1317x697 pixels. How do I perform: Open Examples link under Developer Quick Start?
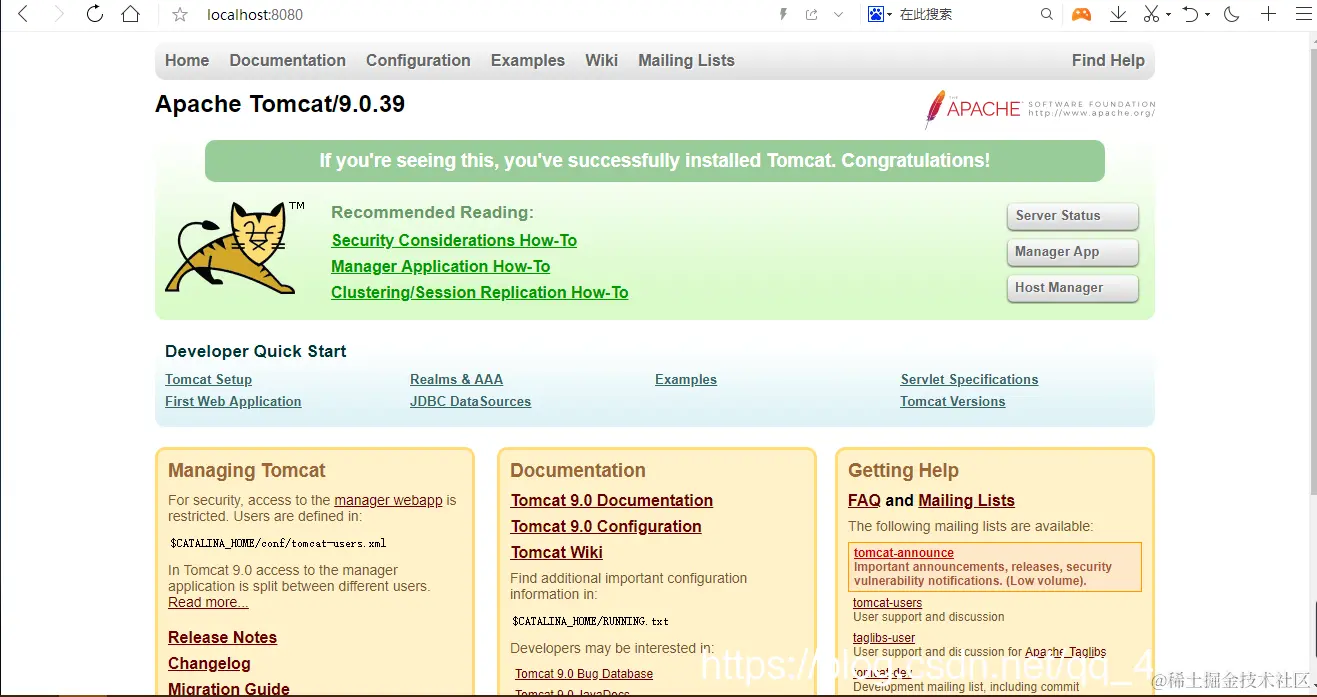pyautogui.click(x=686, y=379)
